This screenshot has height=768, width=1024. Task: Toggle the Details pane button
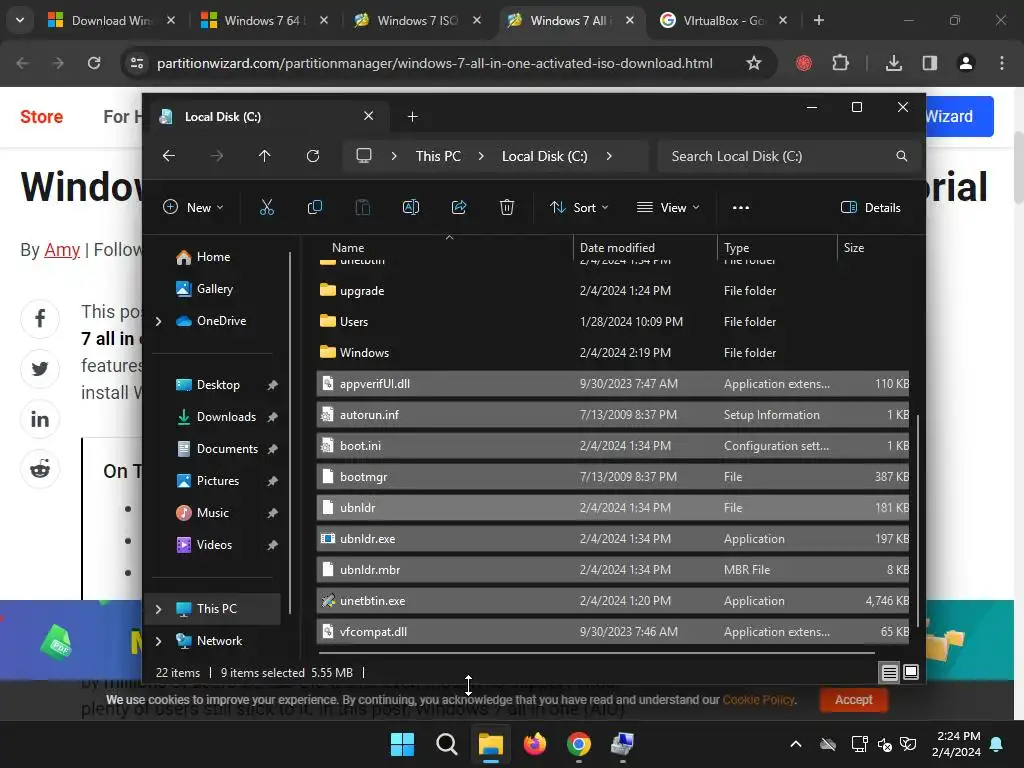pyautogui.click(x=871, y=208)
